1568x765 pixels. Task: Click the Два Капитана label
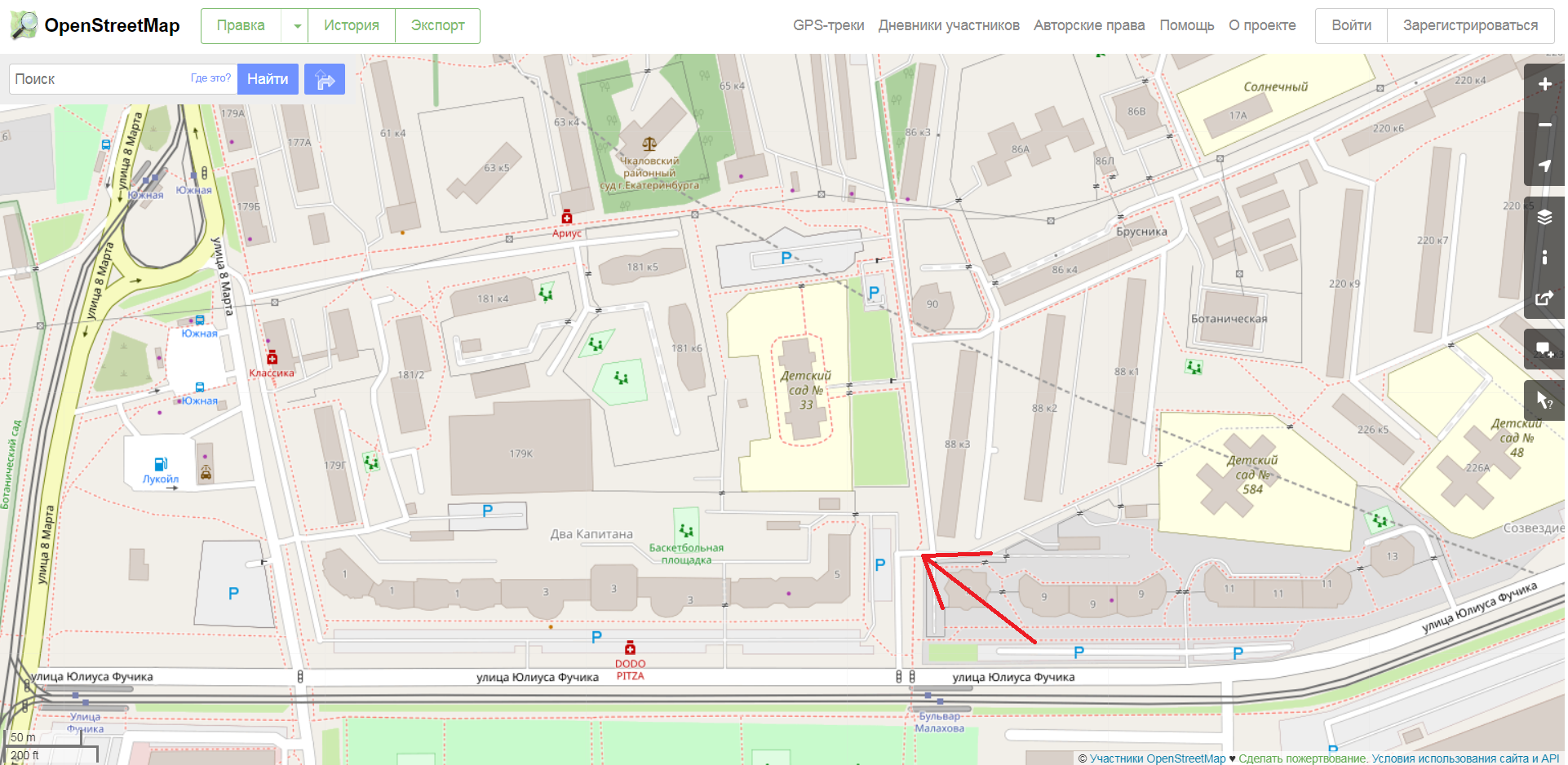(x=591, y=534)
